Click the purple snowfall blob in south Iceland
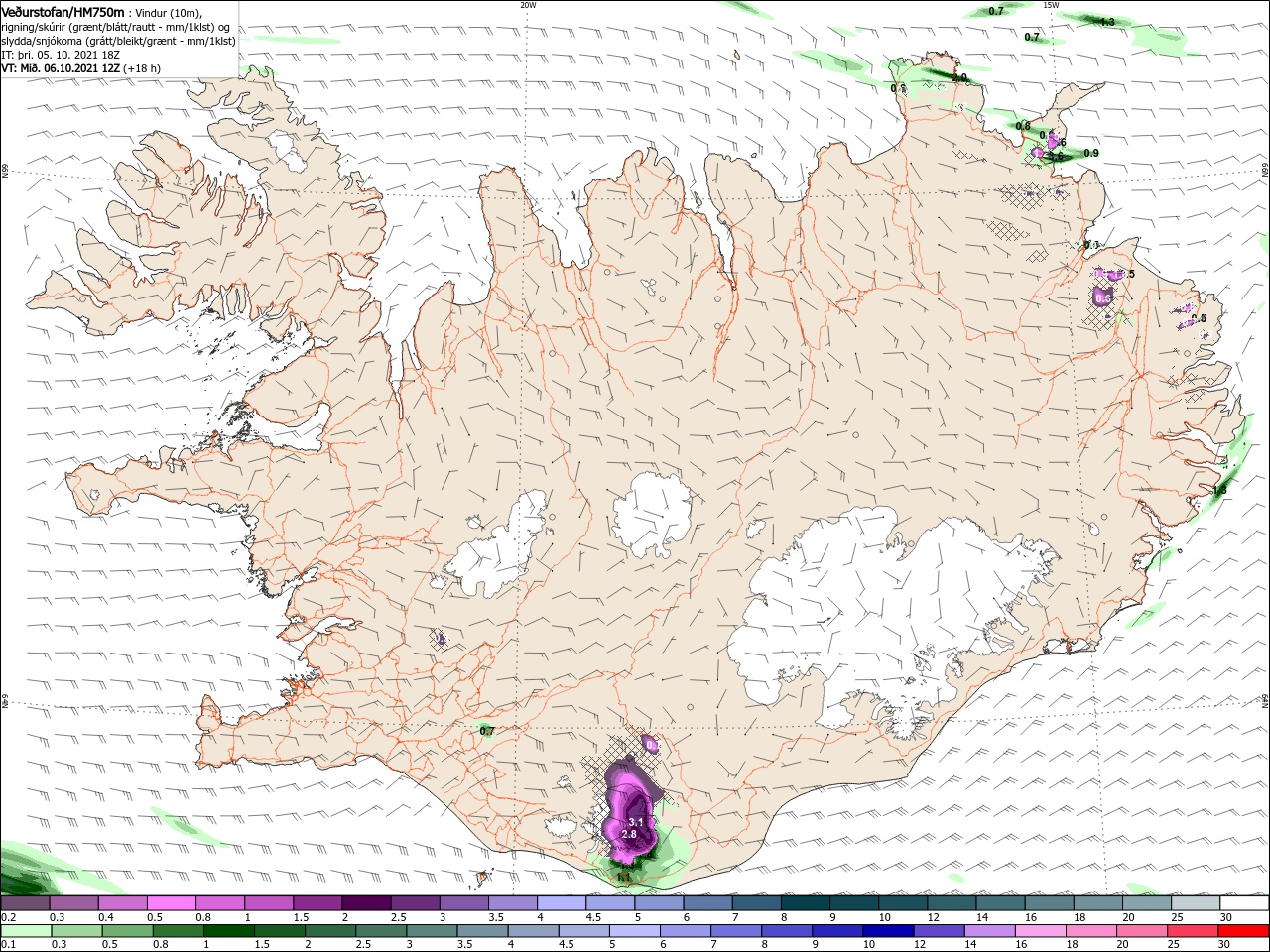 [x=632, y=808]
